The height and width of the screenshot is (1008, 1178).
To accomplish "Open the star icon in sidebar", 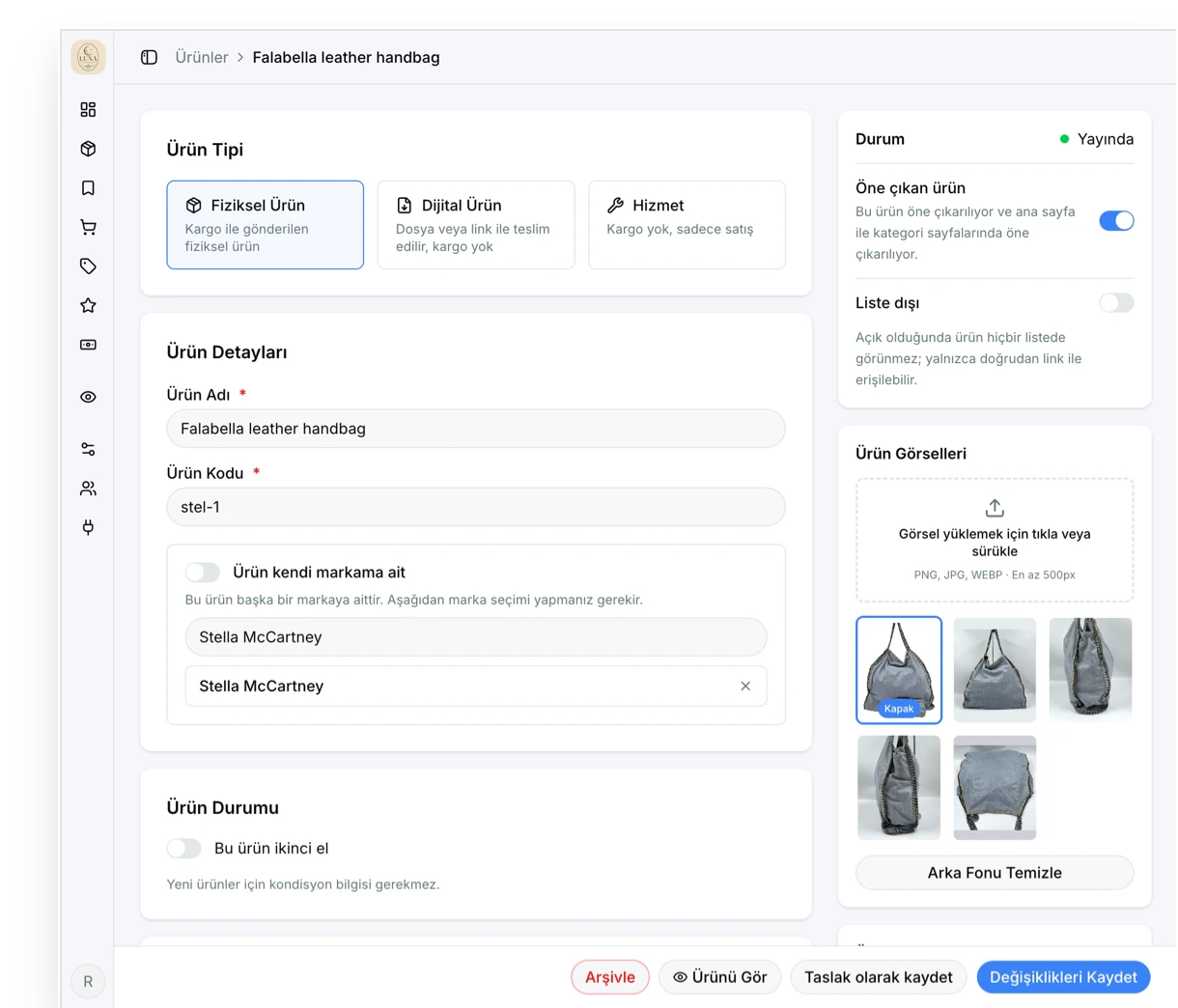I will [88, 305].
